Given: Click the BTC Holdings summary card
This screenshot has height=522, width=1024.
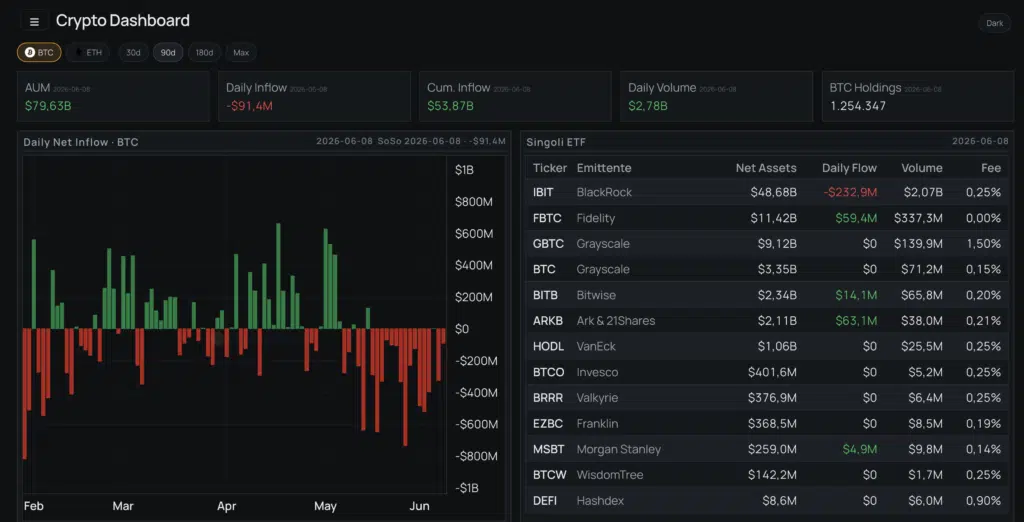Looking at the screenshot, I should click(918, 97).
